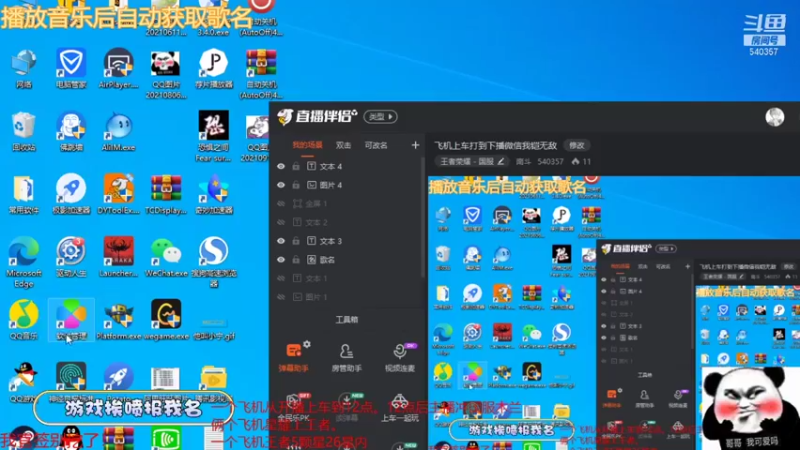The width and height of the screenshot is (800, 450).
Task: Switch to the 可改名 scene tab
Action: click(376, 145)
